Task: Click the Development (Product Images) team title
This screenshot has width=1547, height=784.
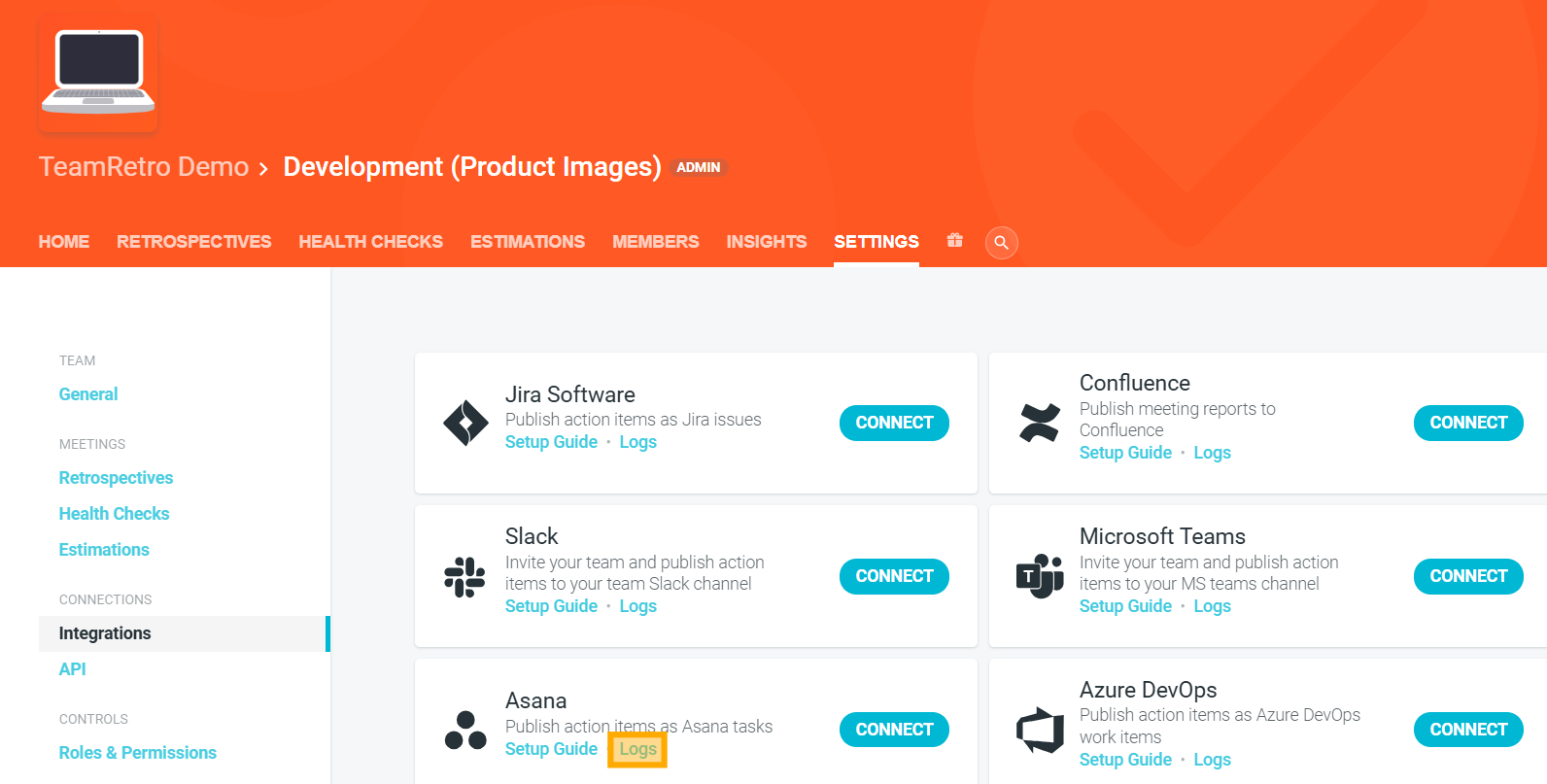Action: pyautogui.click(x=472, y=167)
